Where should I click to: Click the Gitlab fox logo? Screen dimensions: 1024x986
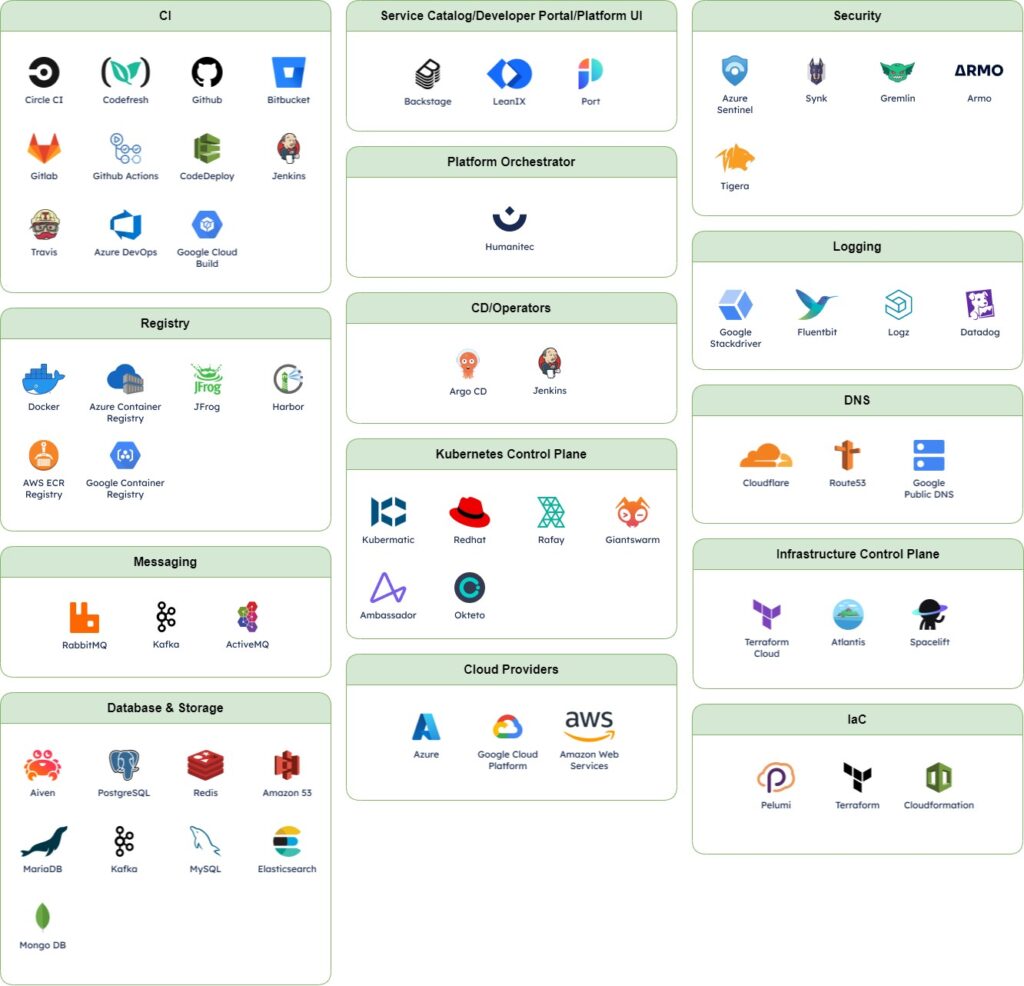click(x=44, y=149)
